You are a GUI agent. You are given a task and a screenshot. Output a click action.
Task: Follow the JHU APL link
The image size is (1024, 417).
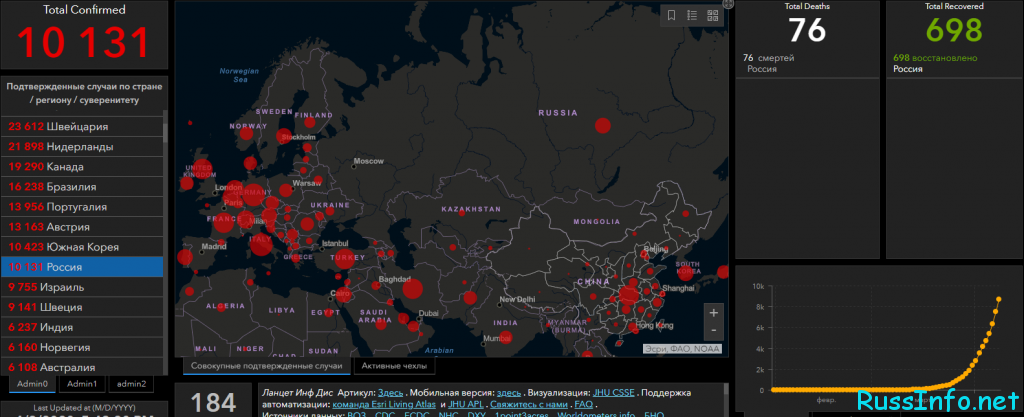[466, 405]
